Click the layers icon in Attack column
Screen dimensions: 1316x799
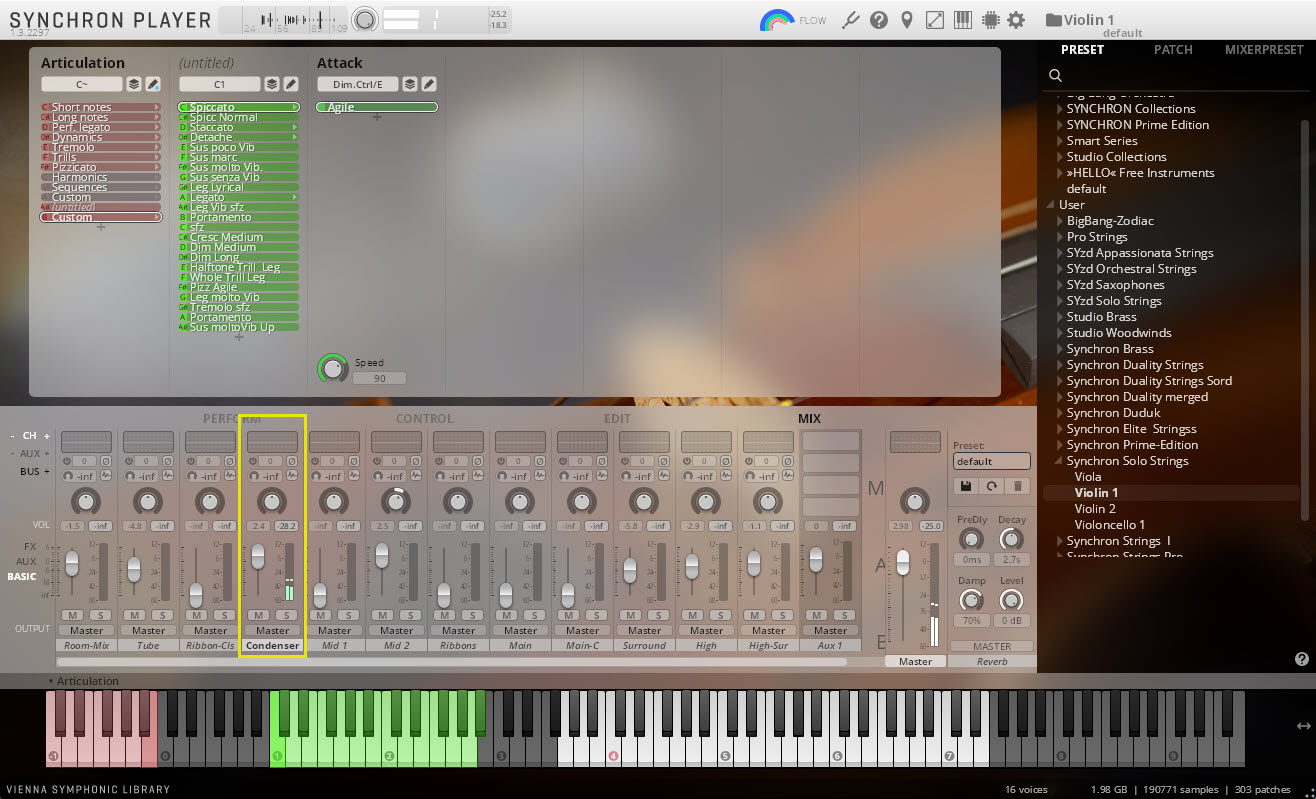[410, 85]
